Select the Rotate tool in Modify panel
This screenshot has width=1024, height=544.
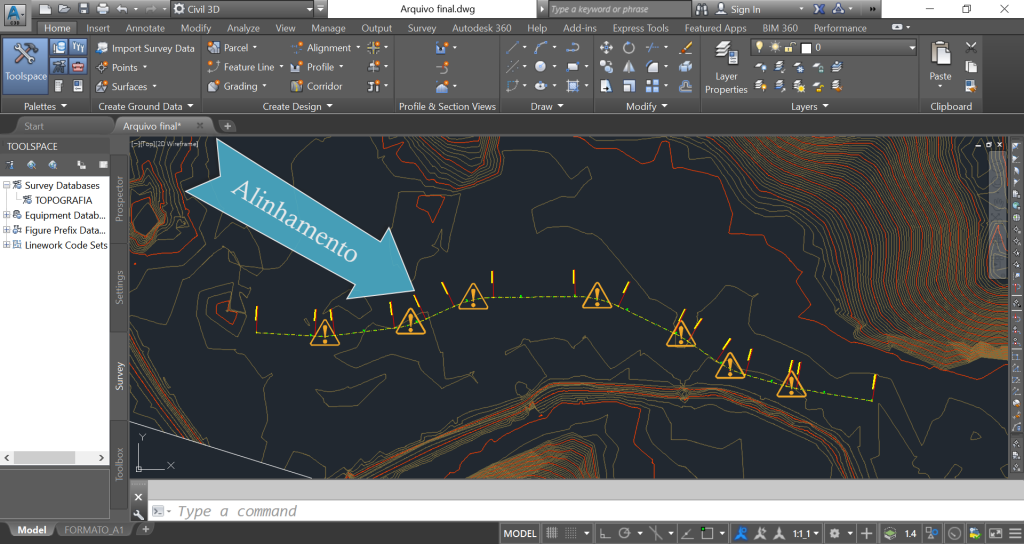[x=629, y=48]
